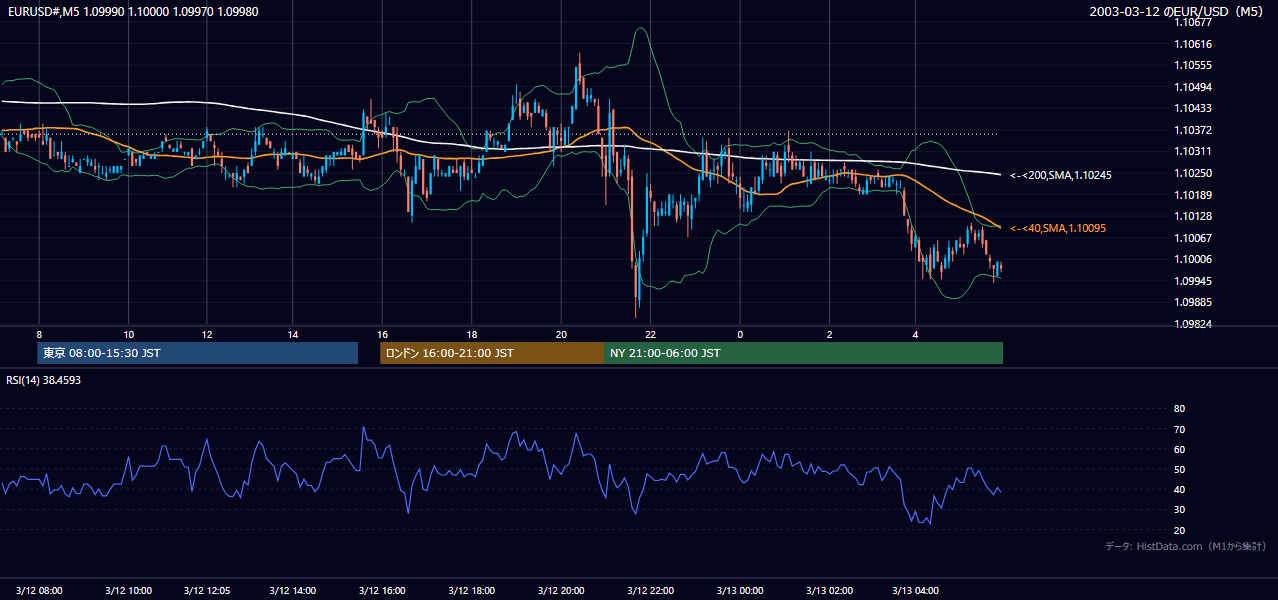Click RSI scale value 40
1278x600 pixels.
click(1180, 489)
